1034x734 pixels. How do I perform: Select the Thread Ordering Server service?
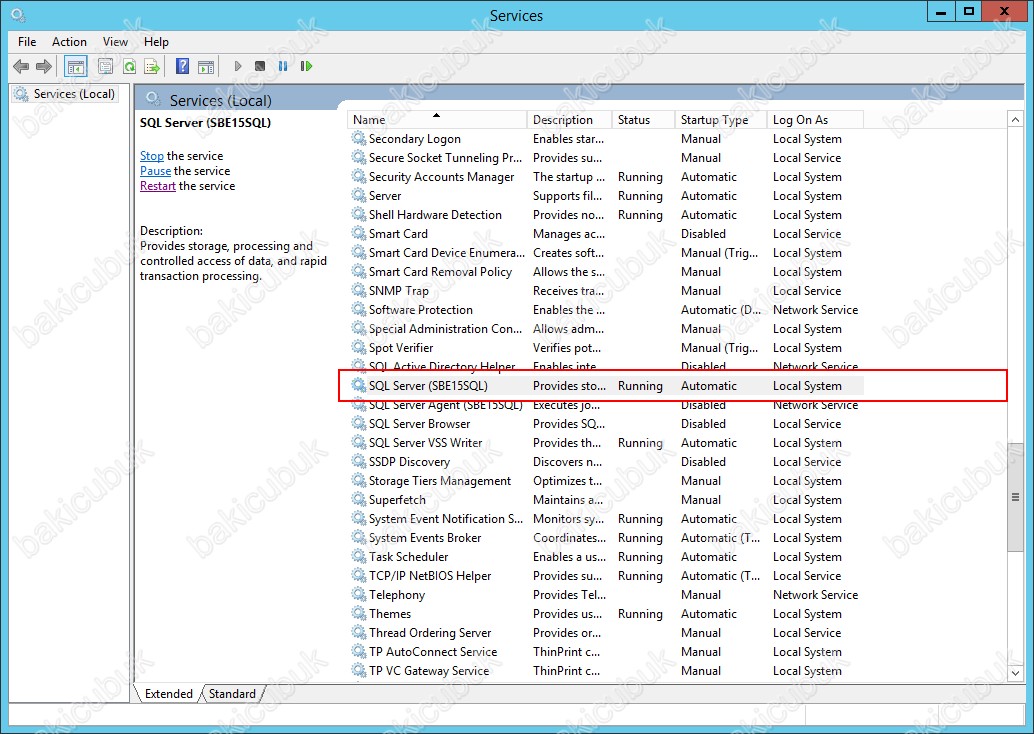[606, 632]
